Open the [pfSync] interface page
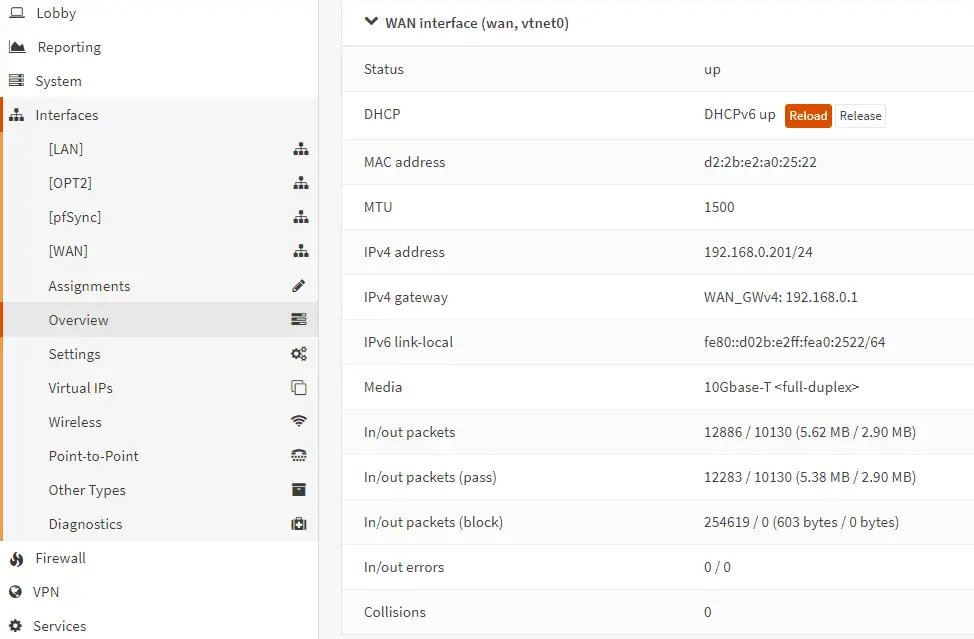The image size is (974, 639). (75, 217)
